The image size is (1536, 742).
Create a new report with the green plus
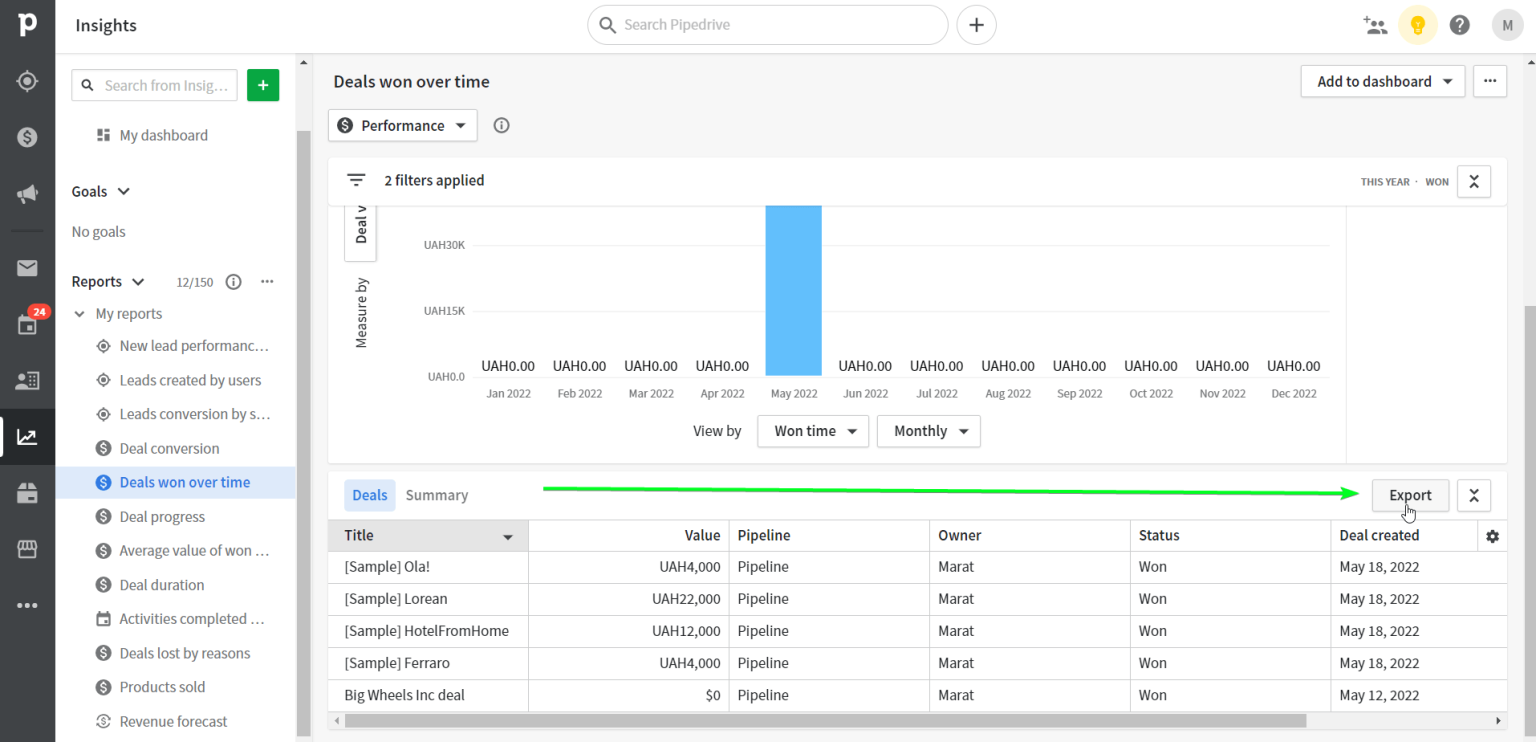click(x=262, y=85)
